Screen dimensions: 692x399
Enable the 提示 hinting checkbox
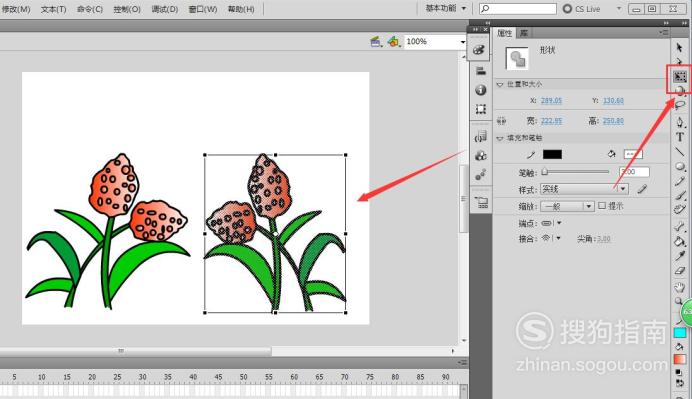(x=602, y=206)
